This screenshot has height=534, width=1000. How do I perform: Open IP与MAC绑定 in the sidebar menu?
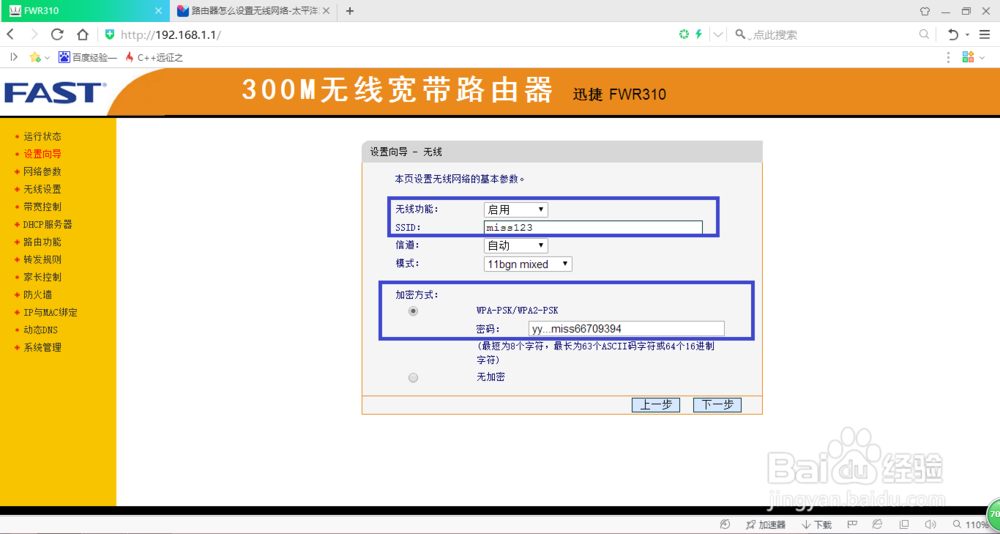coord(50,313)
